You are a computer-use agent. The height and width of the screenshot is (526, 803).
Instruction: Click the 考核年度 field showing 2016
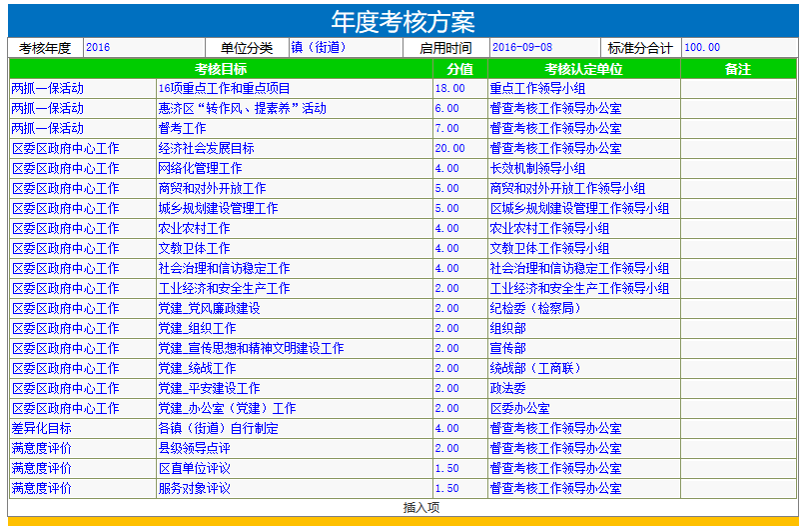coord(144,48)
